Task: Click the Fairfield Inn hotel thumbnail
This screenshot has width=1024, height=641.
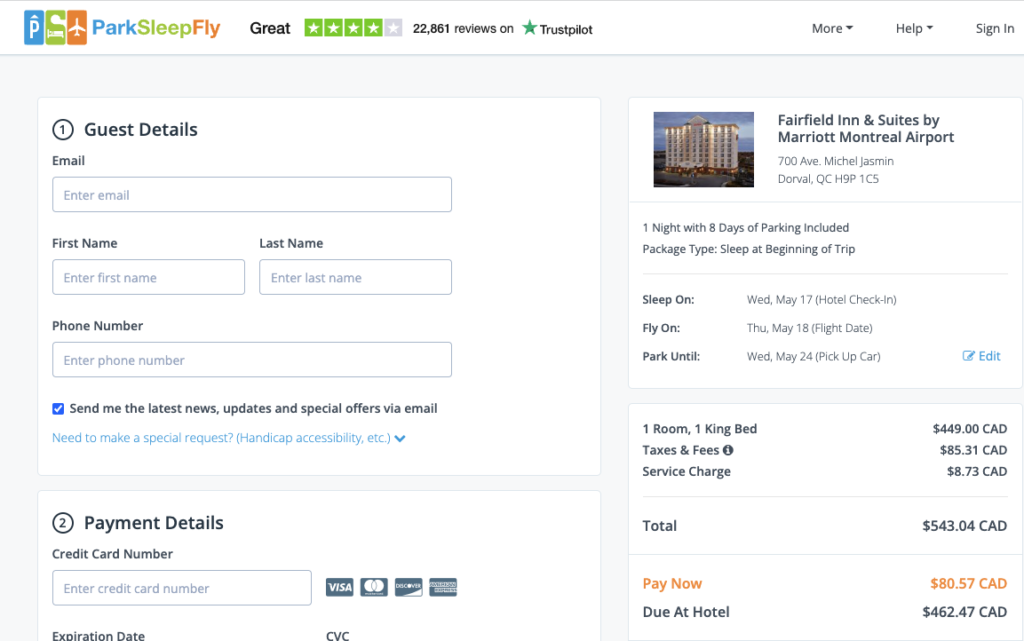Action: tap(703, 149)
